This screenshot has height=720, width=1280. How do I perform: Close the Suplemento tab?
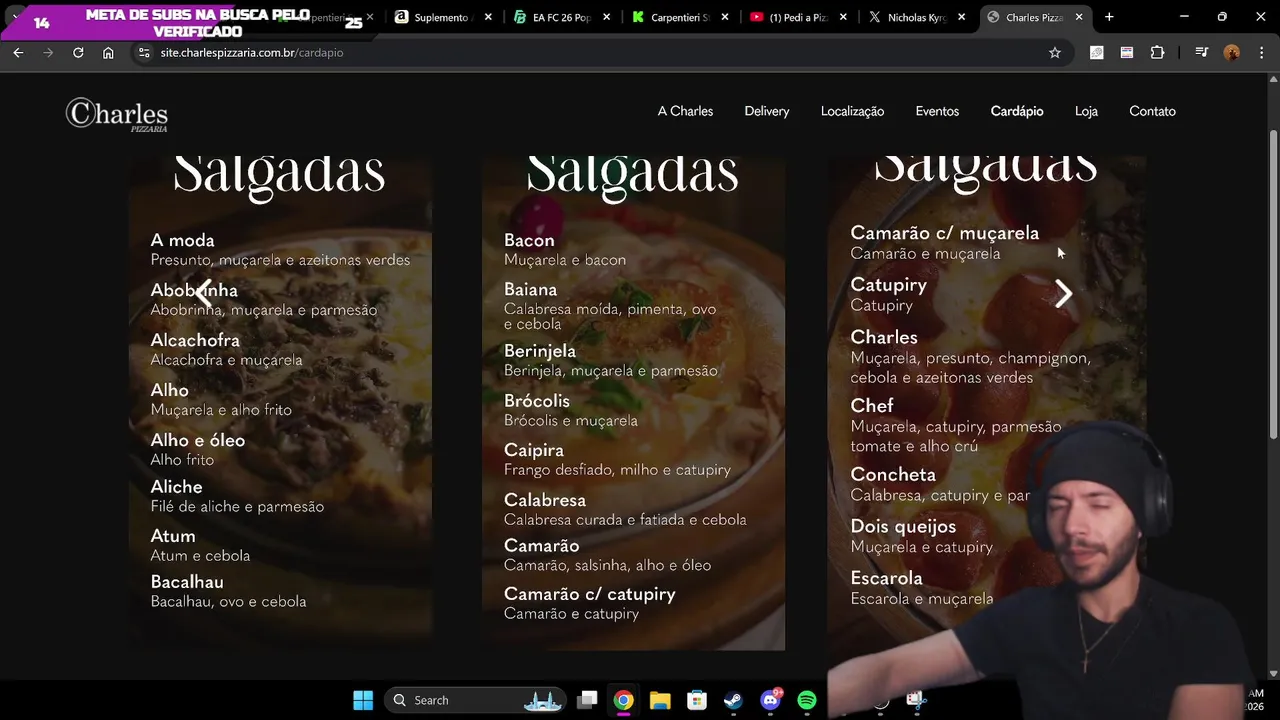point(488,17)
